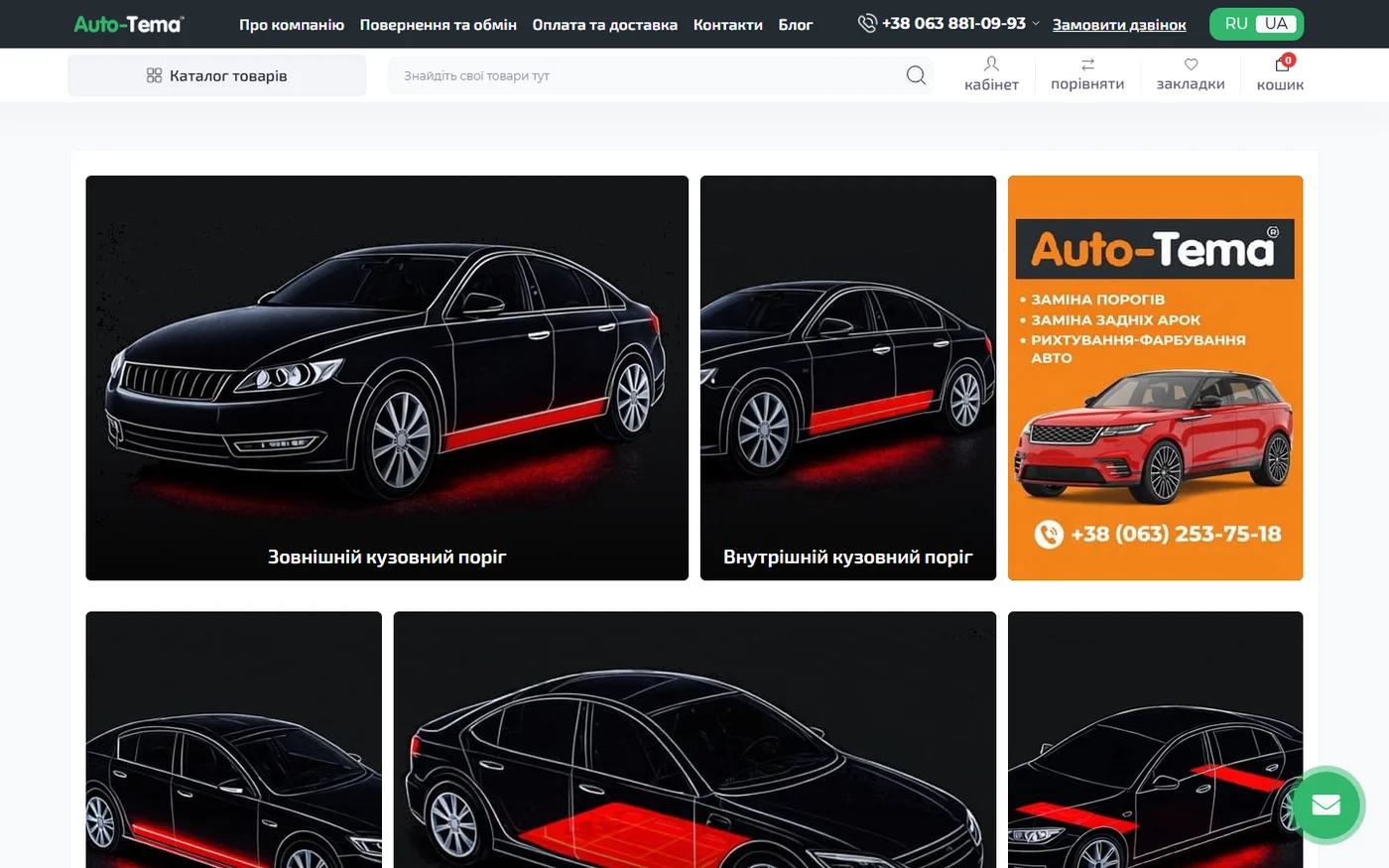Open the green envelope chat widget

click(1326, 805)
